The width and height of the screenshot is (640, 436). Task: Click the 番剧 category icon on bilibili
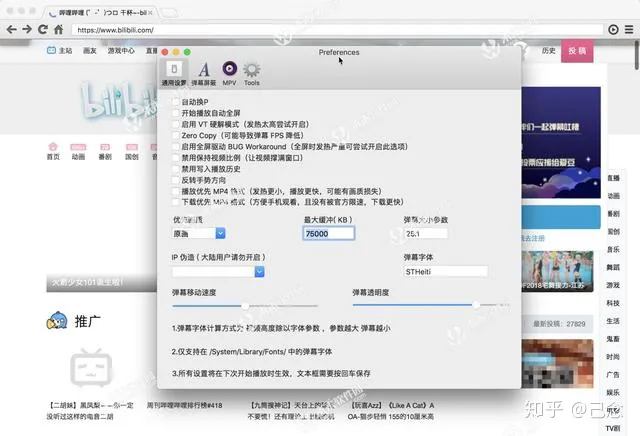tap(105, 151)
